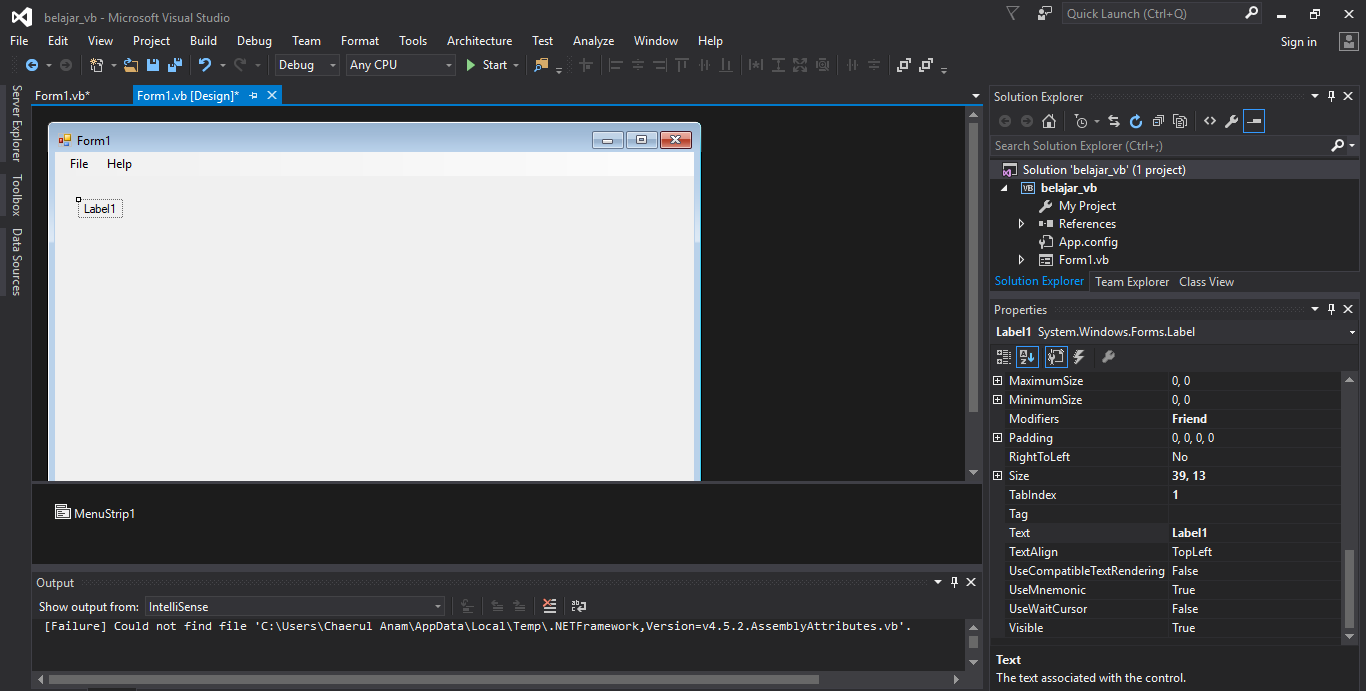Click the Home icon in Solution Explorer
Screen dimensions: 1366x691
click(1049, 121)
